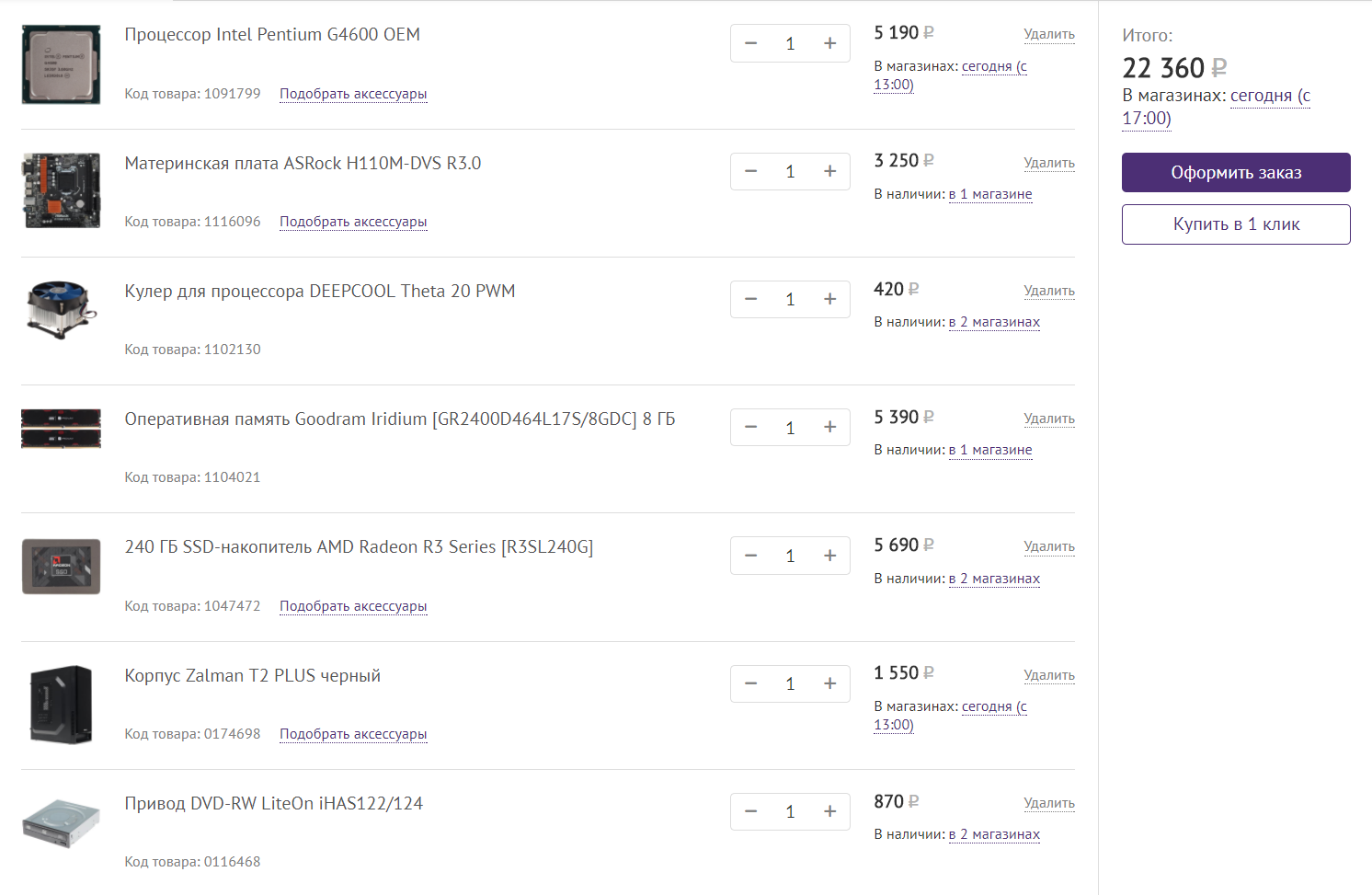Reduce Goodram Iridium memory quantity by one
This screenshot has height=895, width=1372.
(x=750, y=428)
